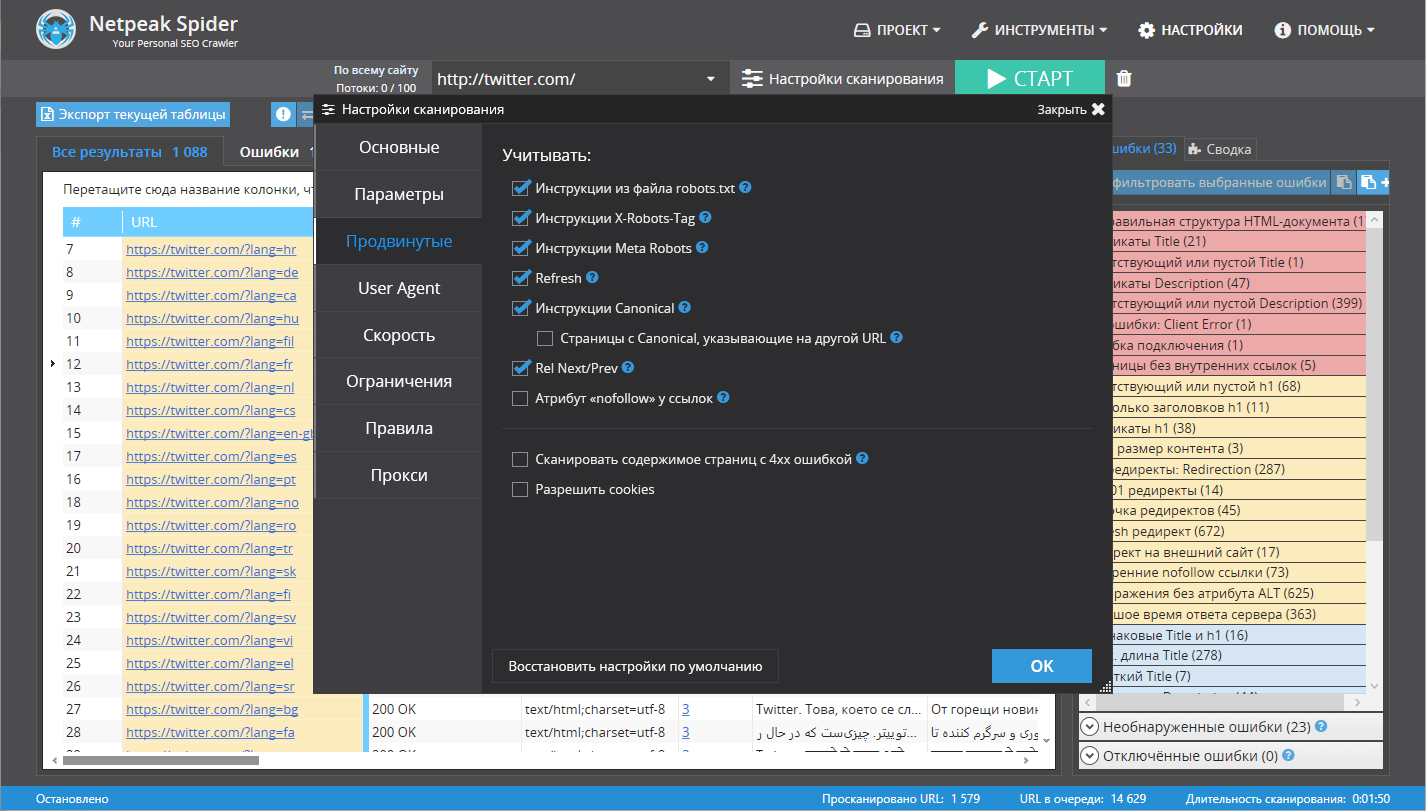Click help icon for 4xx error scanning

(862, 459)
